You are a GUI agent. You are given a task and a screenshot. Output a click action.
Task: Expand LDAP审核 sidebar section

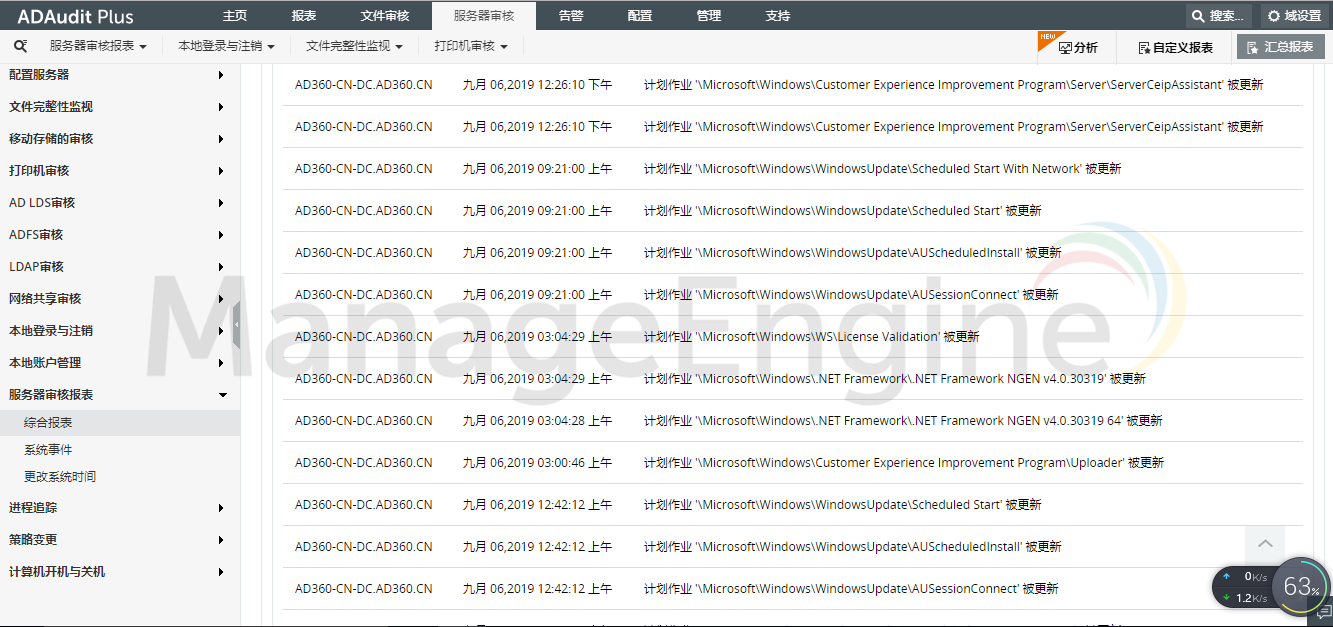click(120, 267)
